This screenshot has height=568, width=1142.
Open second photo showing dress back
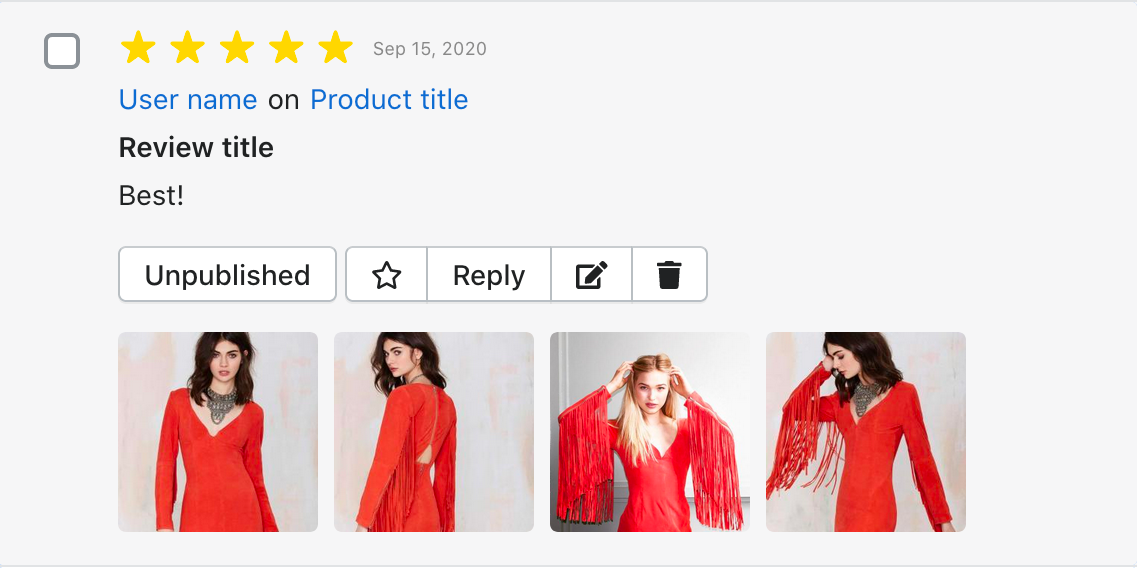pos(434,432)
